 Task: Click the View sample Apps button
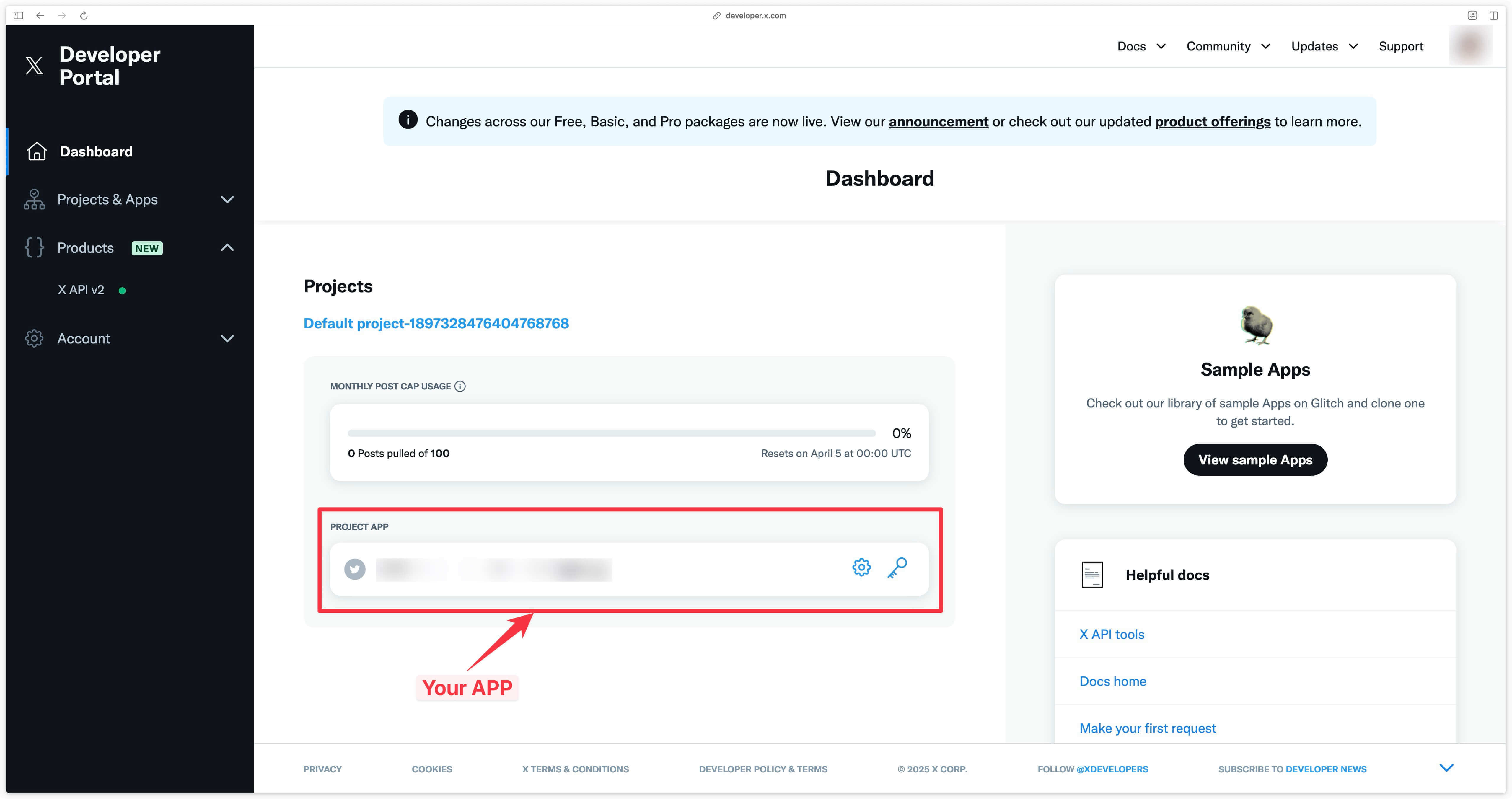[x=1255, y=460]
